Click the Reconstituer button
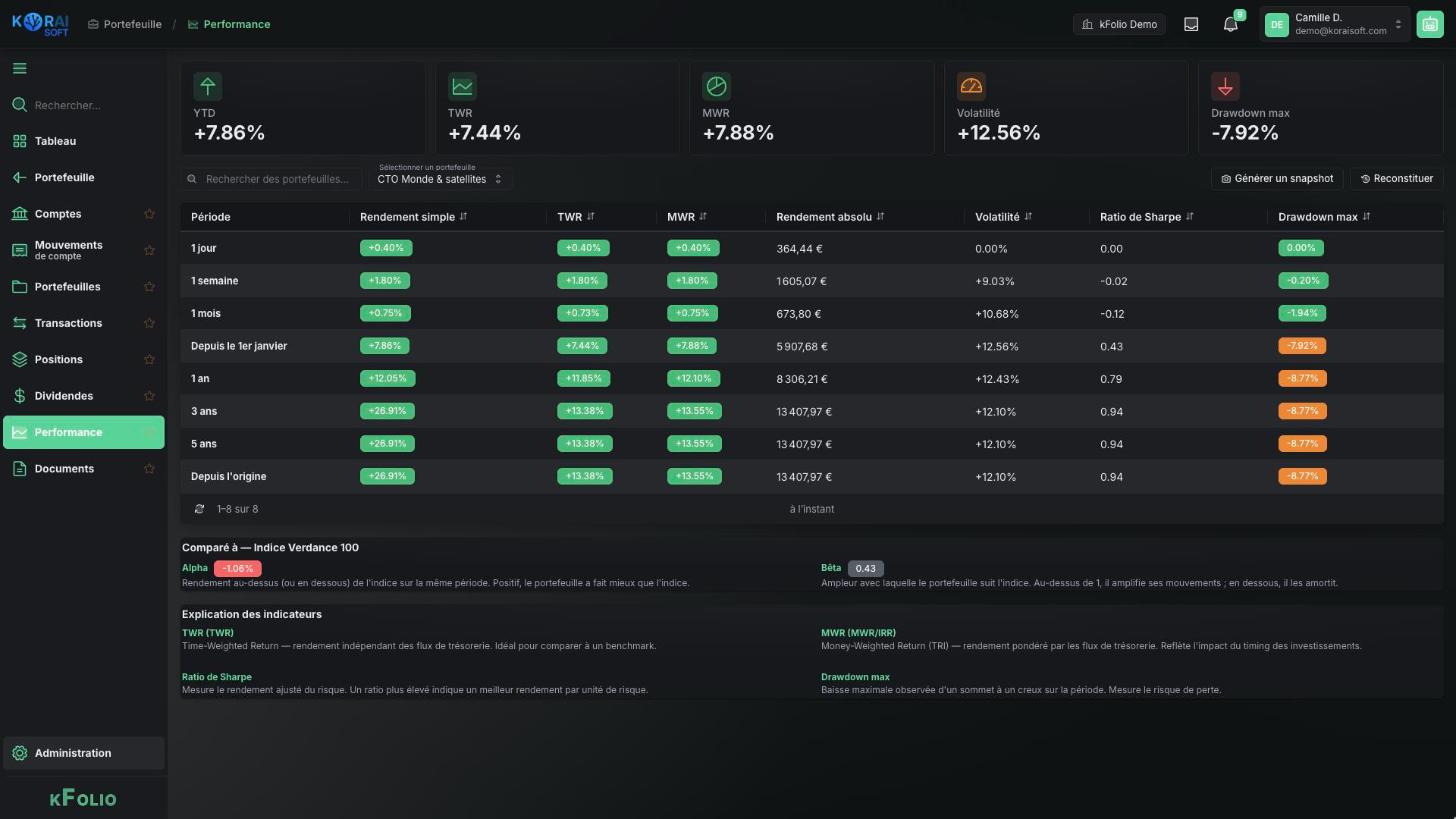Screen dimensions: 1456x819 click(1397, 179)
